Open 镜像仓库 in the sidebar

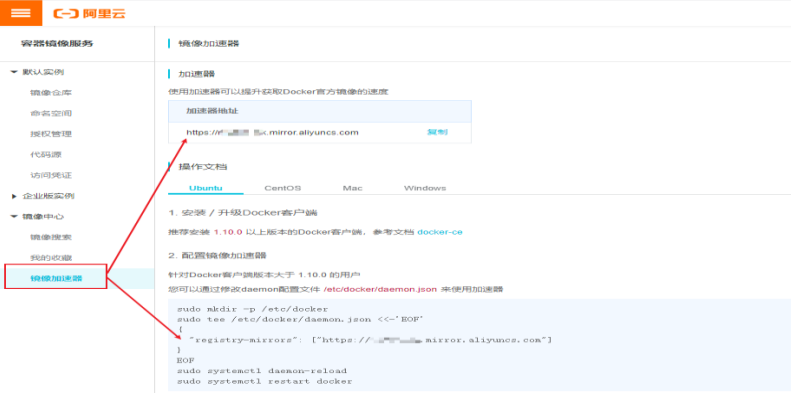tap(50, 93)
